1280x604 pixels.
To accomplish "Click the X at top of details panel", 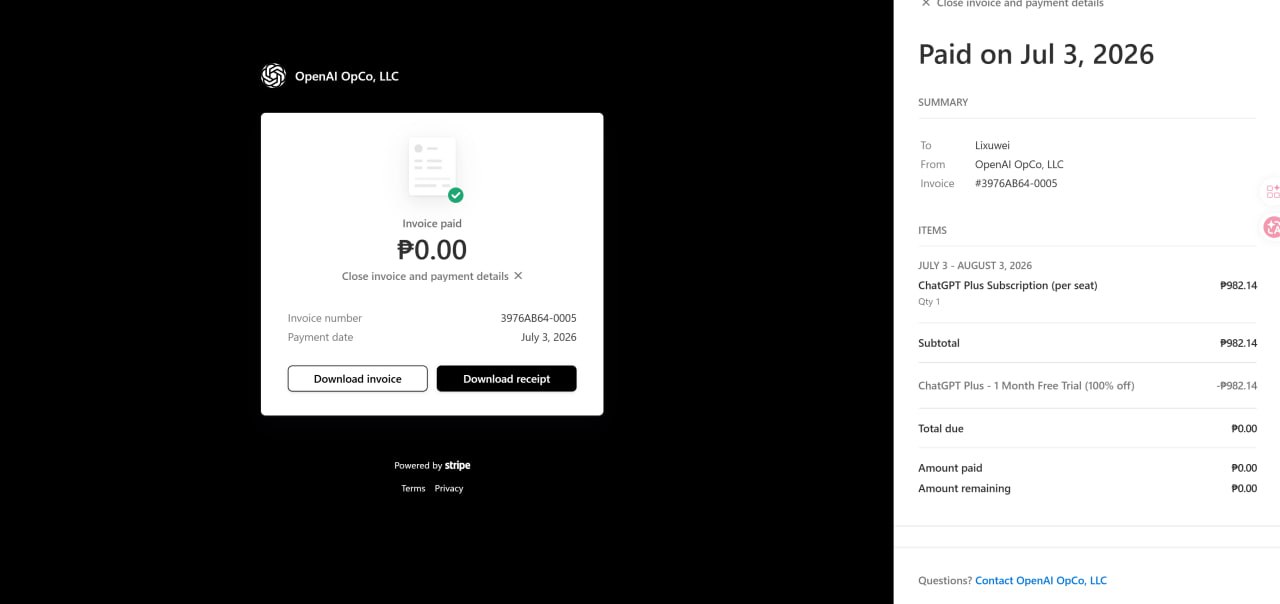I will (926, 4).
